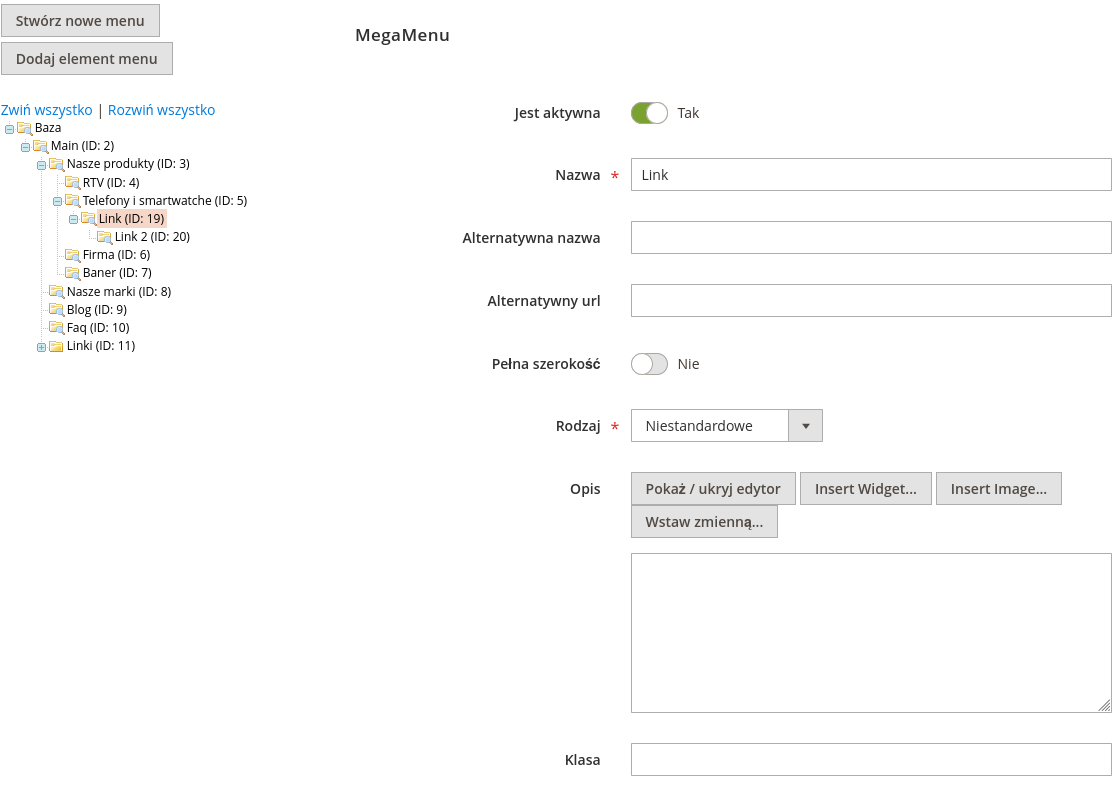Click the folder icon beside Blog
This screenshot has width=1115, height=785.
[57, 309]
